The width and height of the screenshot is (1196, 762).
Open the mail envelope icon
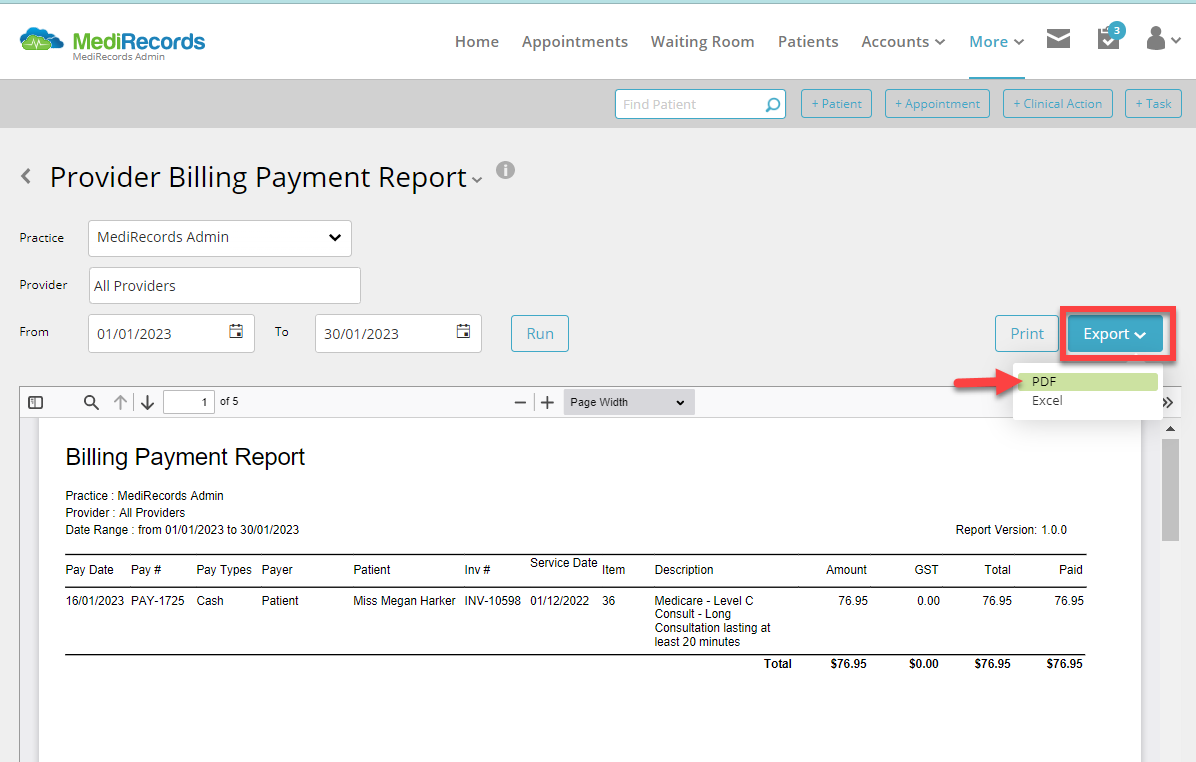[x=1058, y=39]
